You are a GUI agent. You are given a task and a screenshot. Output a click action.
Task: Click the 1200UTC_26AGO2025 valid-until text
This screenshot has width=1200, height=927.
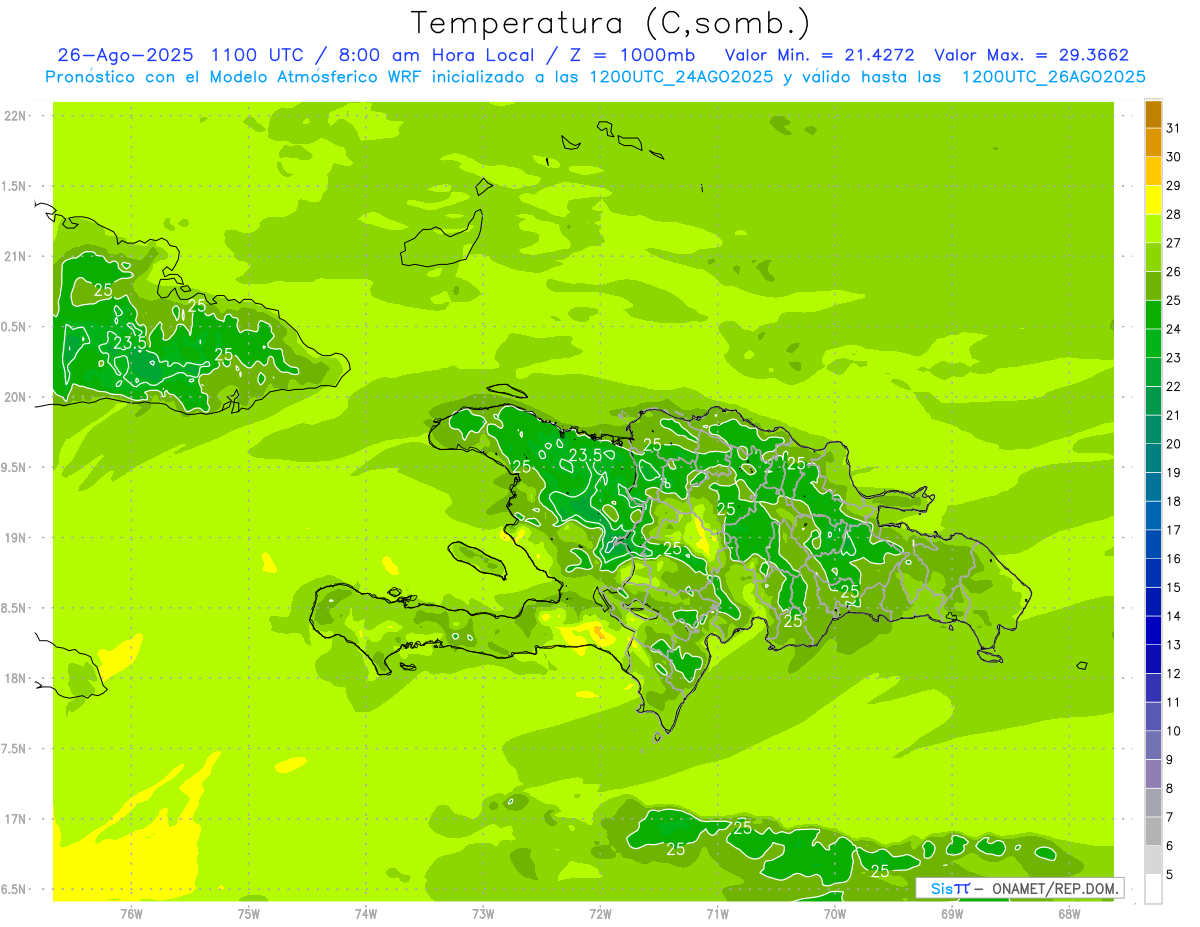click(1054, 77)
